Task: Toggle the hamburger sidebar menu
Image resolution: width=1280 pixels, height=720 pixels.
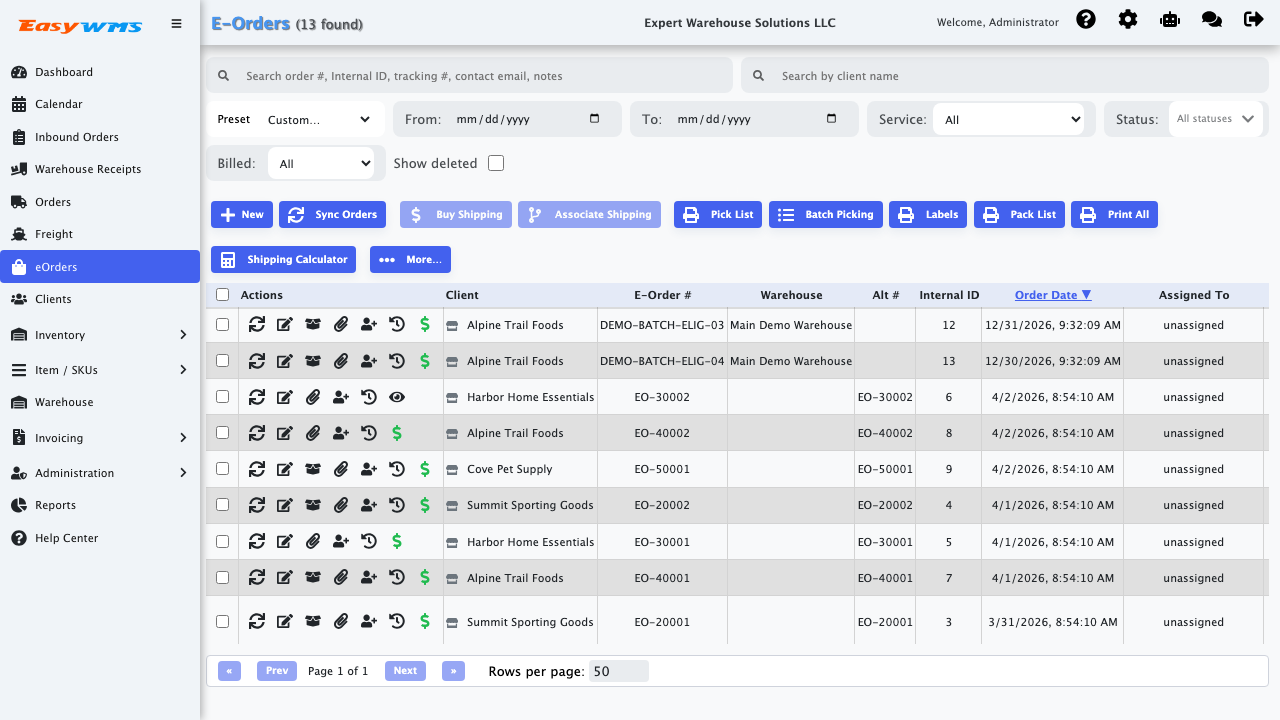Action: [177, 24]
